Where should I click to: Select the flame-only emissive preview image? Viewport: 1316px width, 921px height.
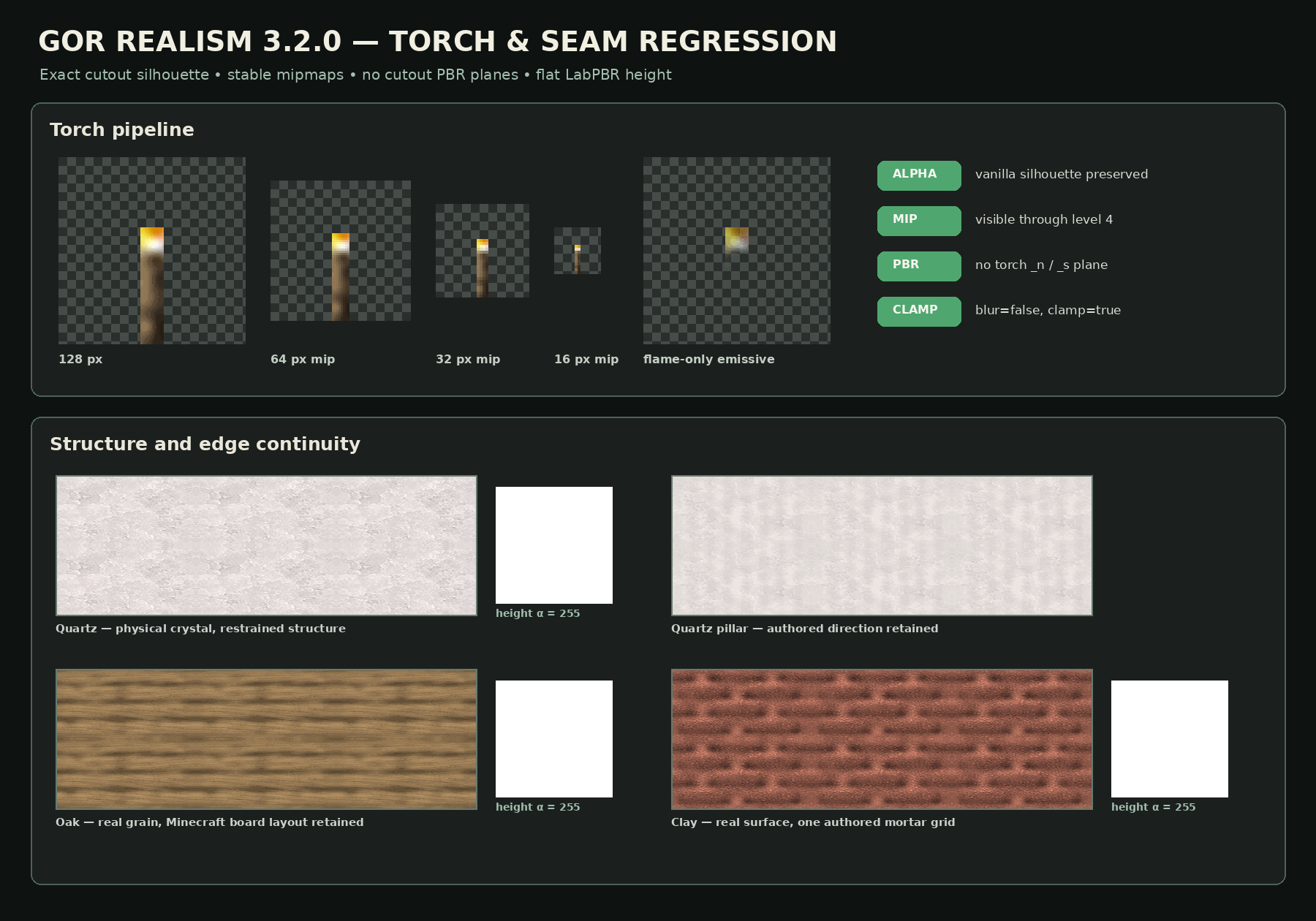pyautogui.click(x=737, y=251)
